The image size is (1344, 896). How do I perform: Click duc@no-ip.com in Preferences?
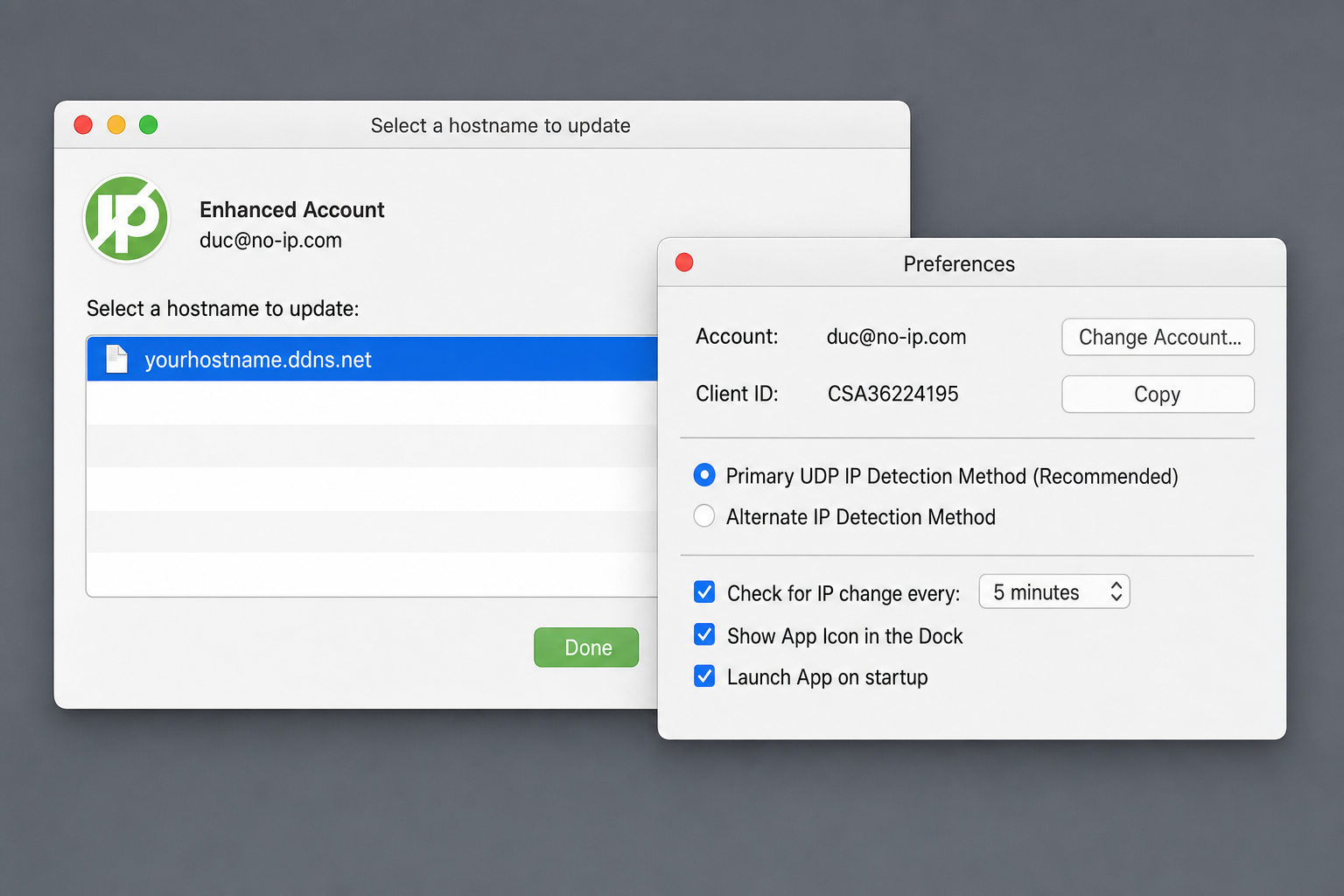click(896, 337)
